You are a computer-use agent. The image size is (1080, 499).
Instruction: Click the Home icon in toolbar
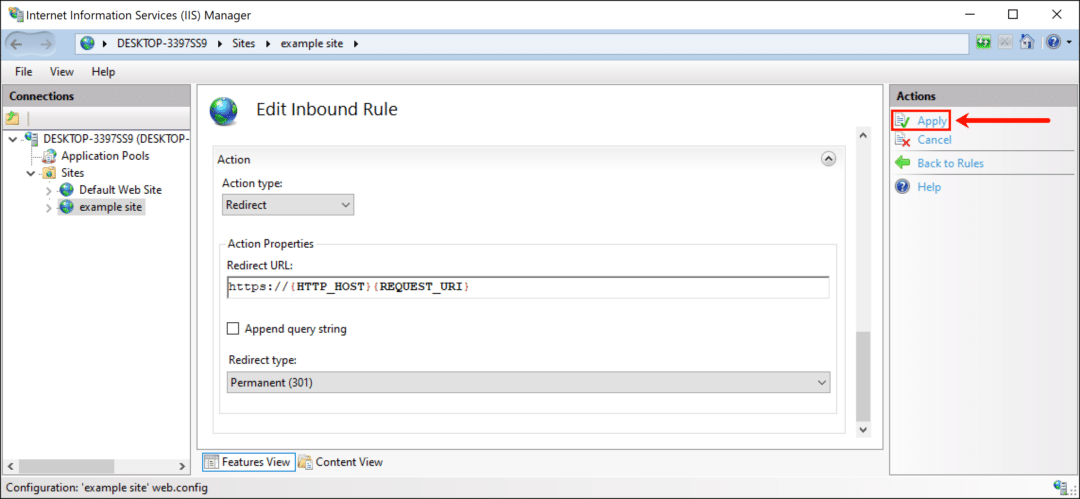[1027, 43]
